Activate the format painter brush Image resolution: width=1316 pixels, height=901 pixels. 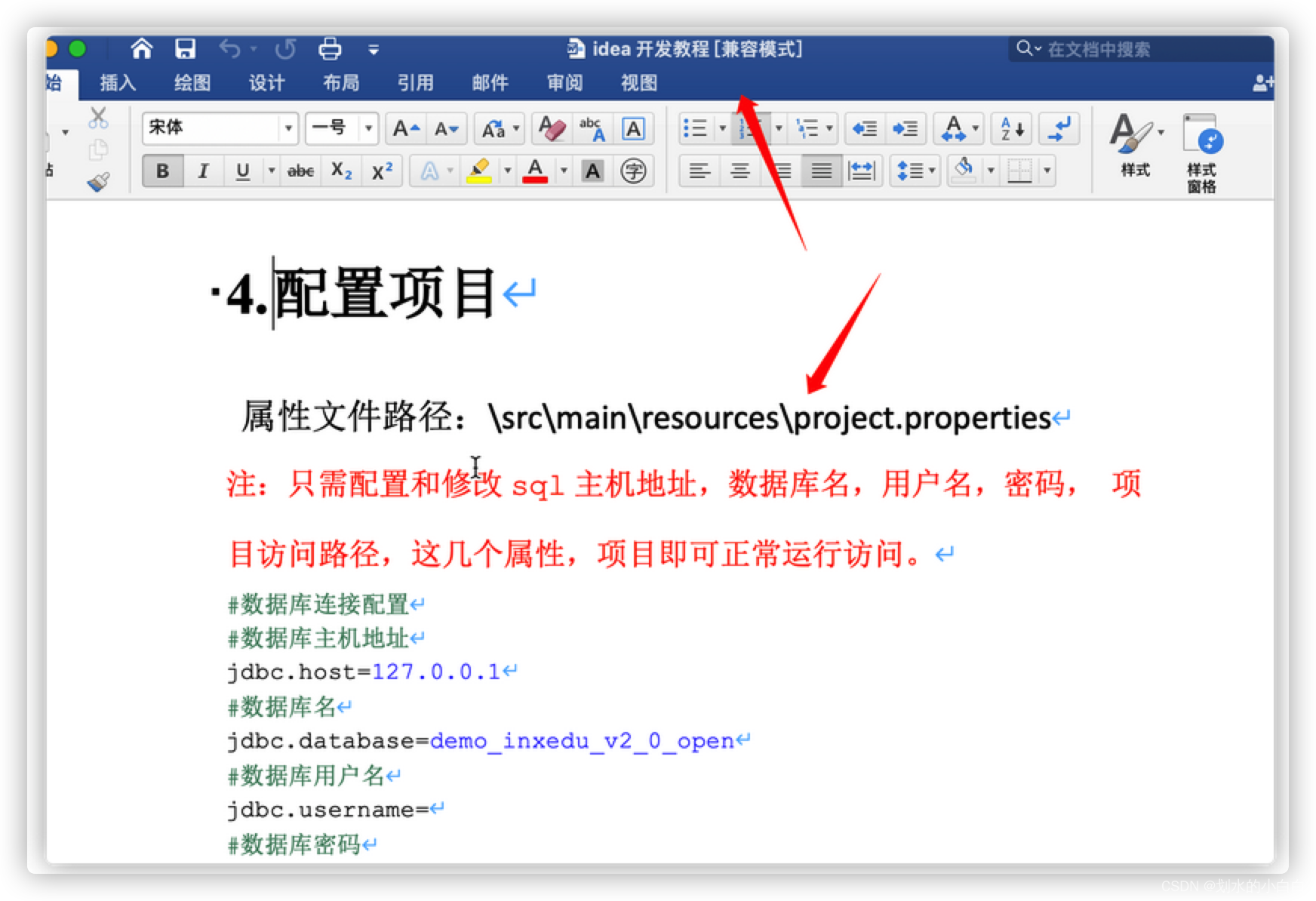click(98, 181)
